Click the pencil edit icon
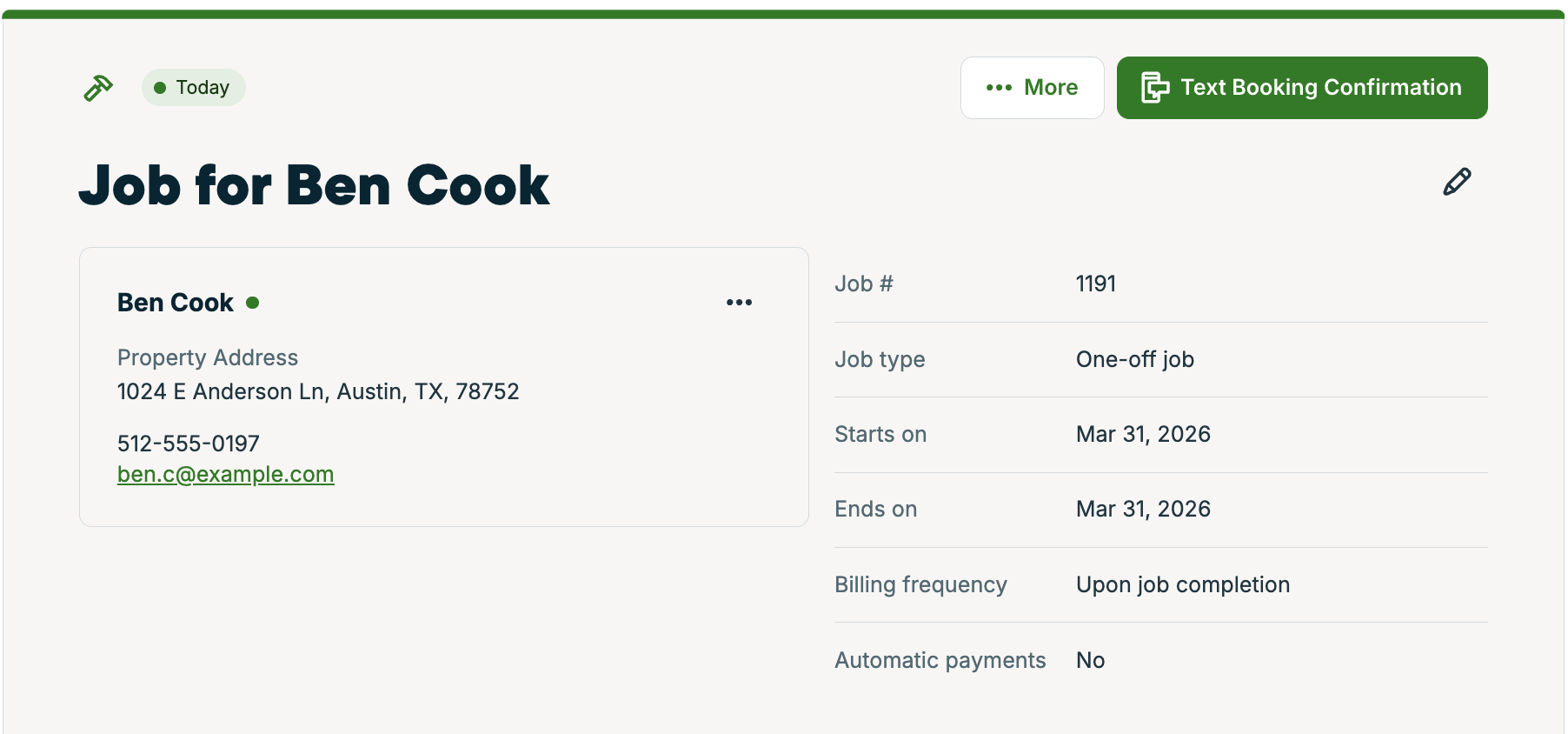Image resolution: width=1568 pixels, height=734 pixels. (x=1457, y=182)
